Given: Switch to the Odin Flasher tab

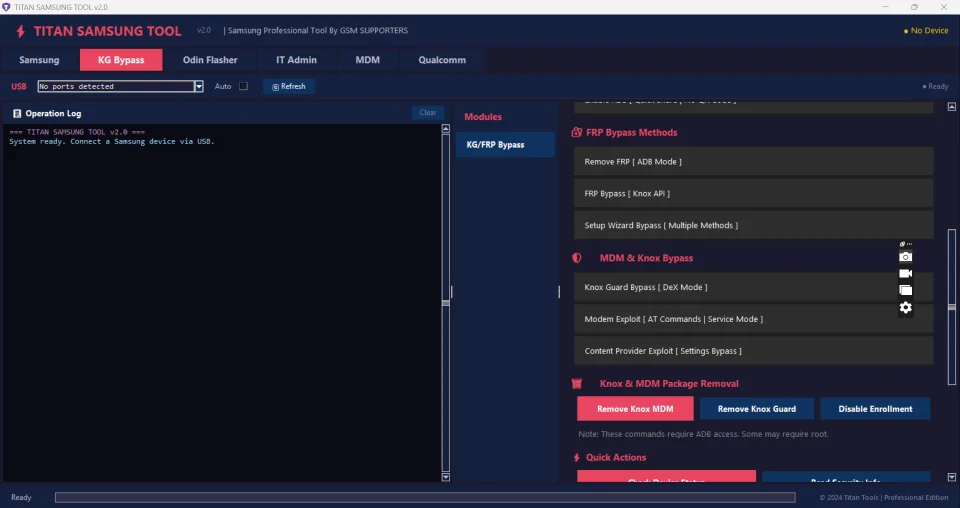Looking at the screenshot, I should point(210,60).
